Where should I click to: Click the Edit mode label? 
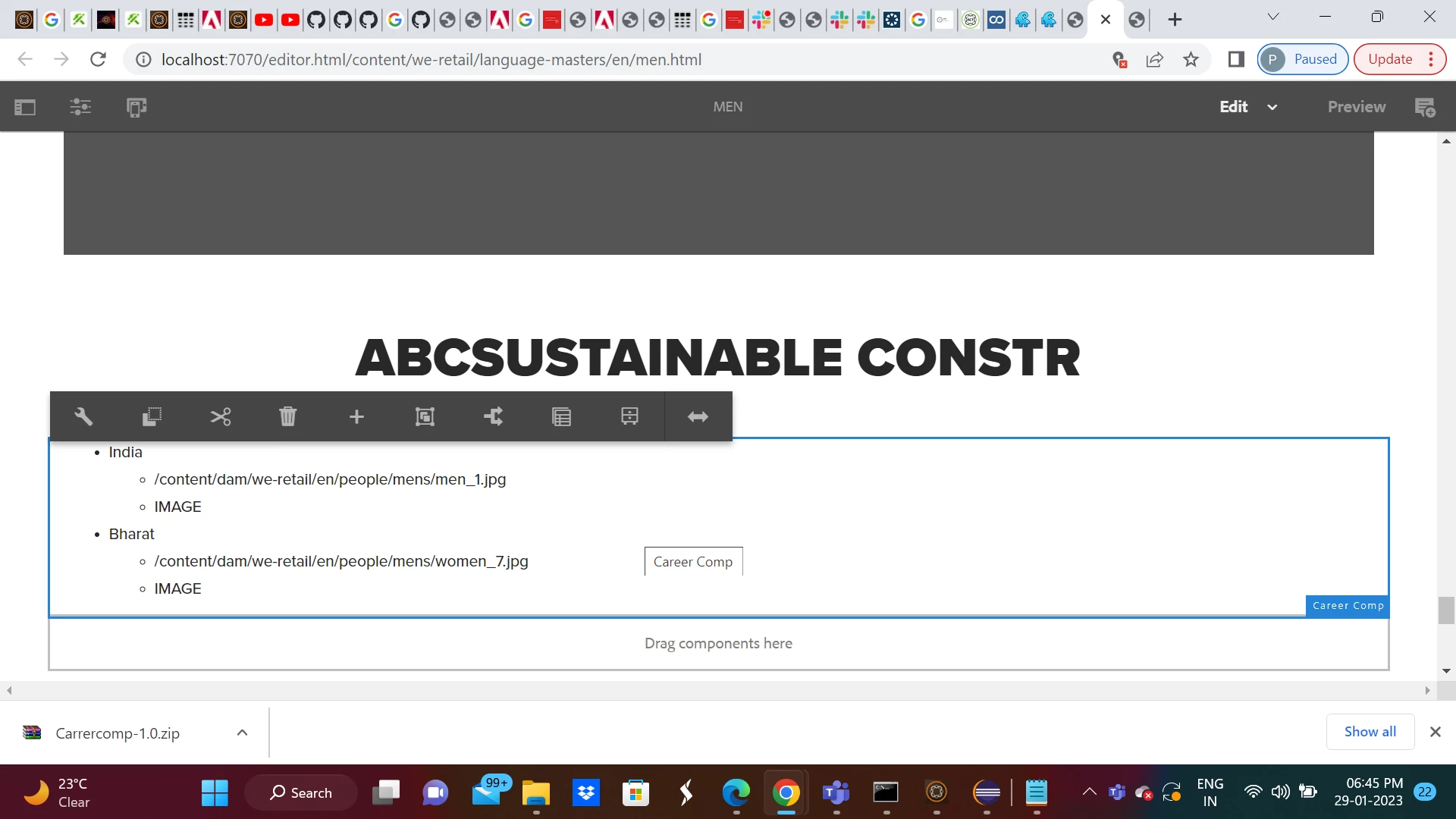pos(1233,107)
